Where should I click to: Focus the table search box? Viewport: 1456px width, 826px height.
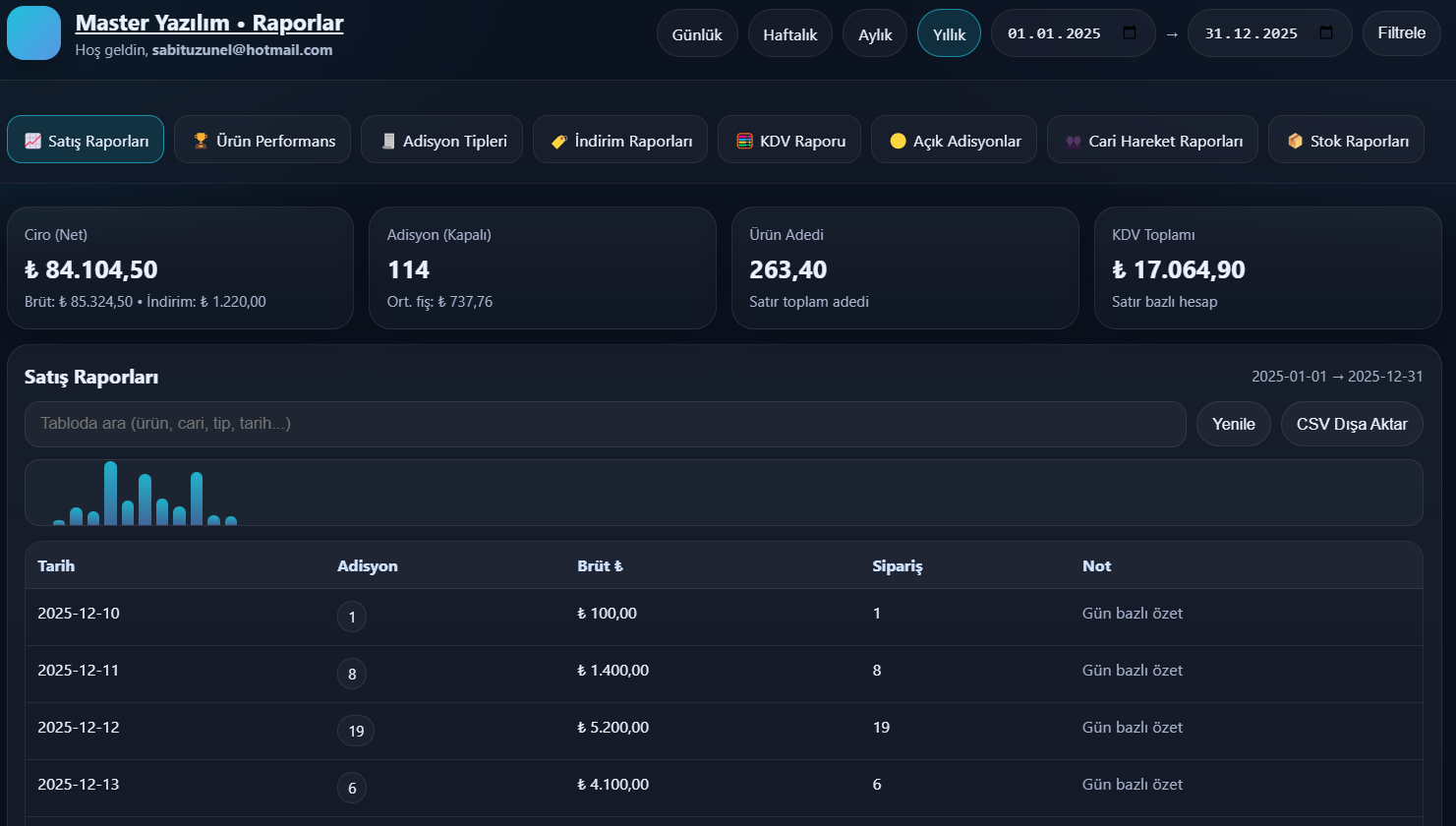[606, 424]
